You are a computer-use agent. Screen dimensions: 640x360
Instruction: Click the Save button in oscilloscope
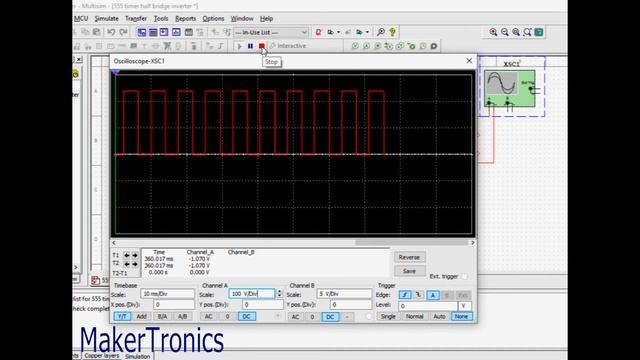point(409,271)
